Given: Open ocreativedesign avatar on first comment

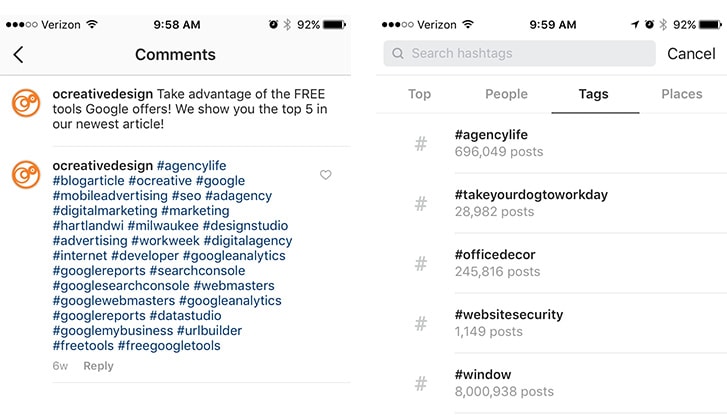Looking at the screenshot, I should pos(26,102).
